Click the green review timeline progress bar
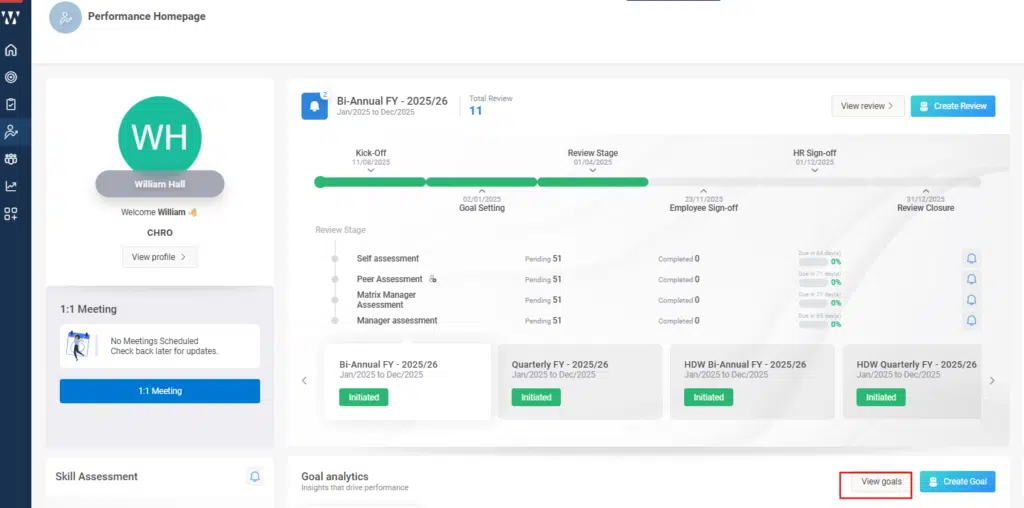 [481, 182]
